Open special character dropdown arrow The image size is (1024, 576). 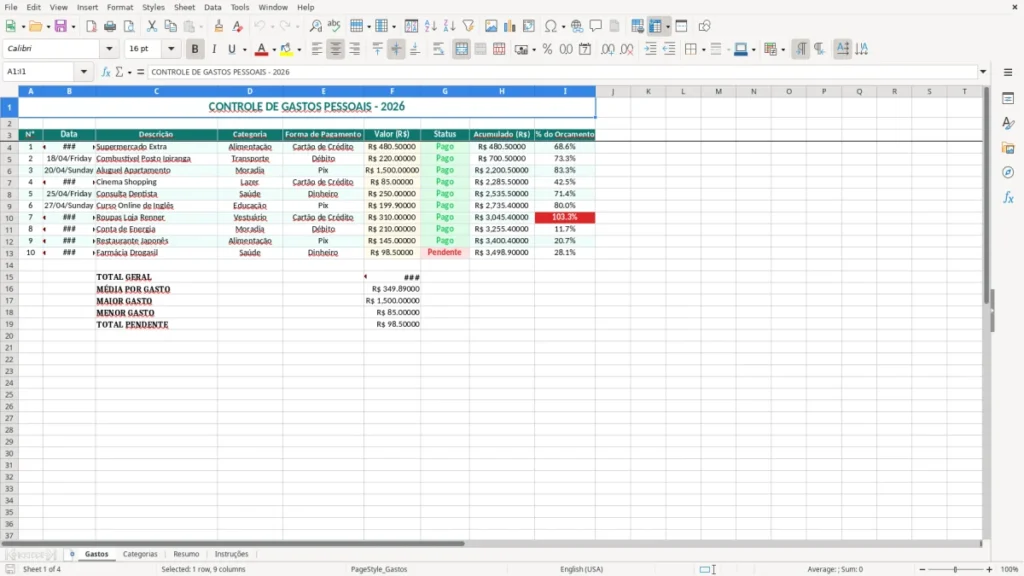point(563,27)
